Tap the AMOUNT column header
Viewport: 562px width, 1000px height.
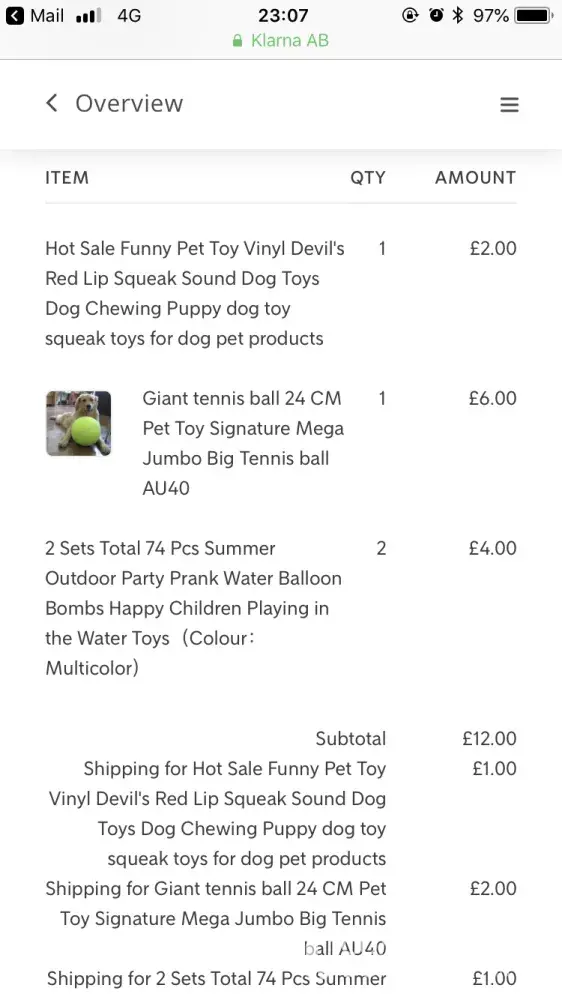(x=476, y=177)
